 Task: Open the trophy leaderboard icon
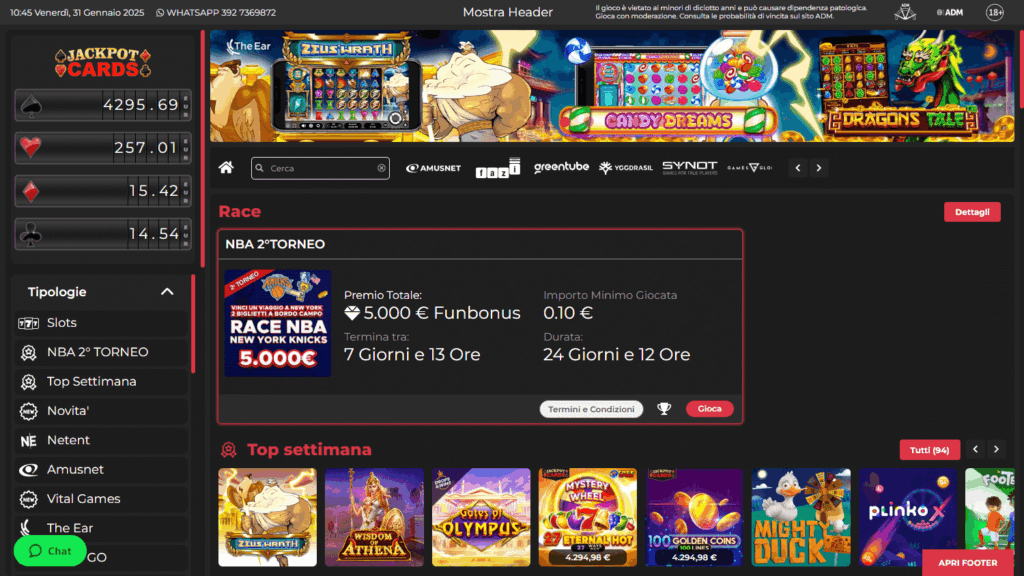tap(664, 409)
